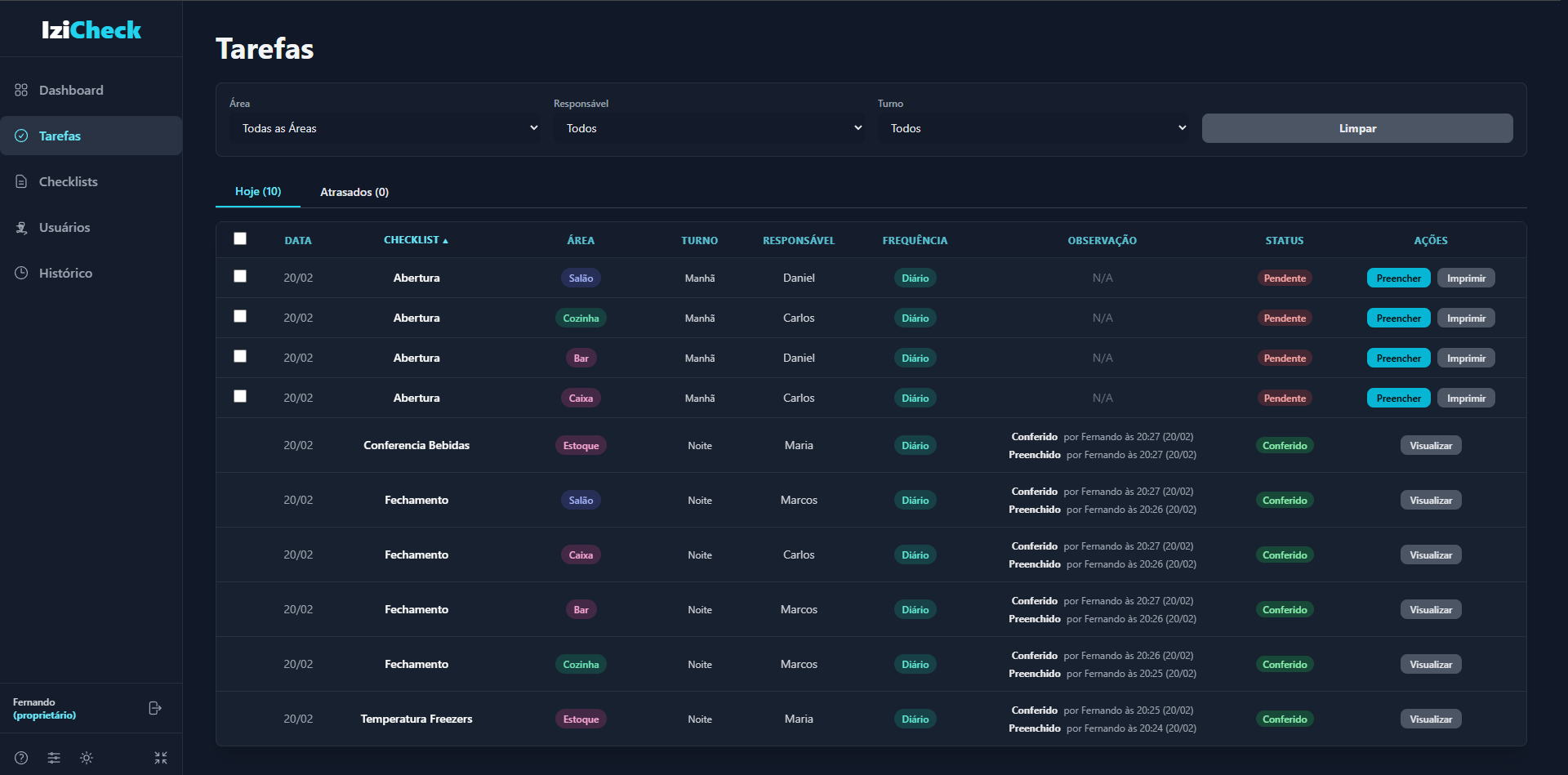Tick the checkbox for Abertura Salão row
Viewport: 1568px width, 775px height.
(x=240, y=276)
